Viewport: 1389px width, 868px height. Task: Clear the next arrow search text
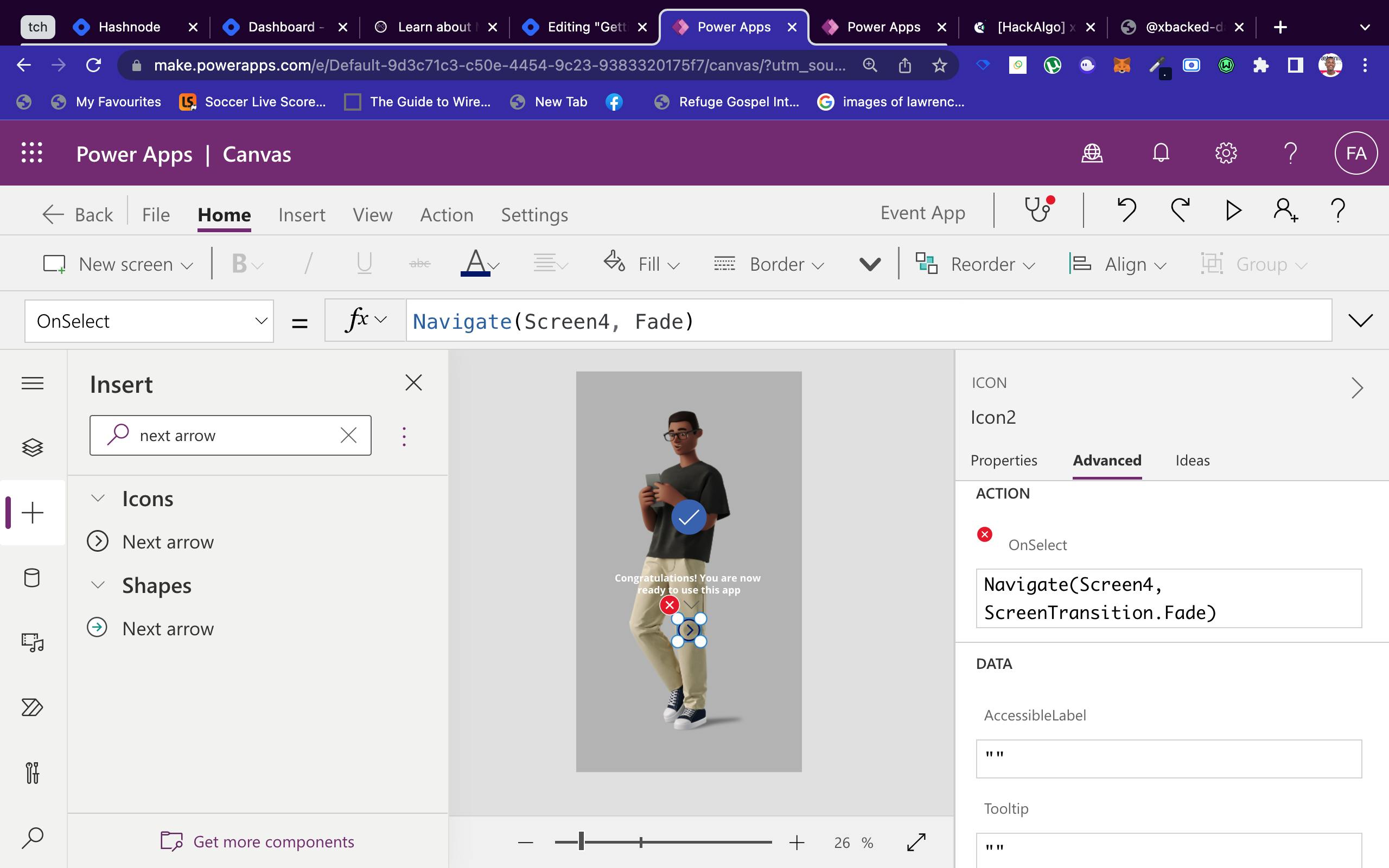pyautogui.click(x=348, y=435)
